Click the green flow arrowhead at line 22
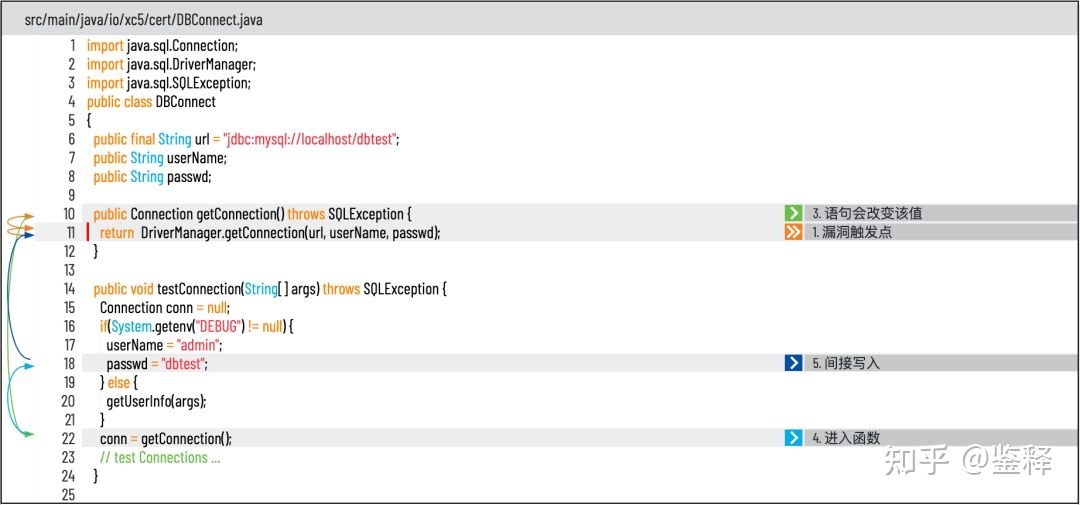 pos(29,434)
